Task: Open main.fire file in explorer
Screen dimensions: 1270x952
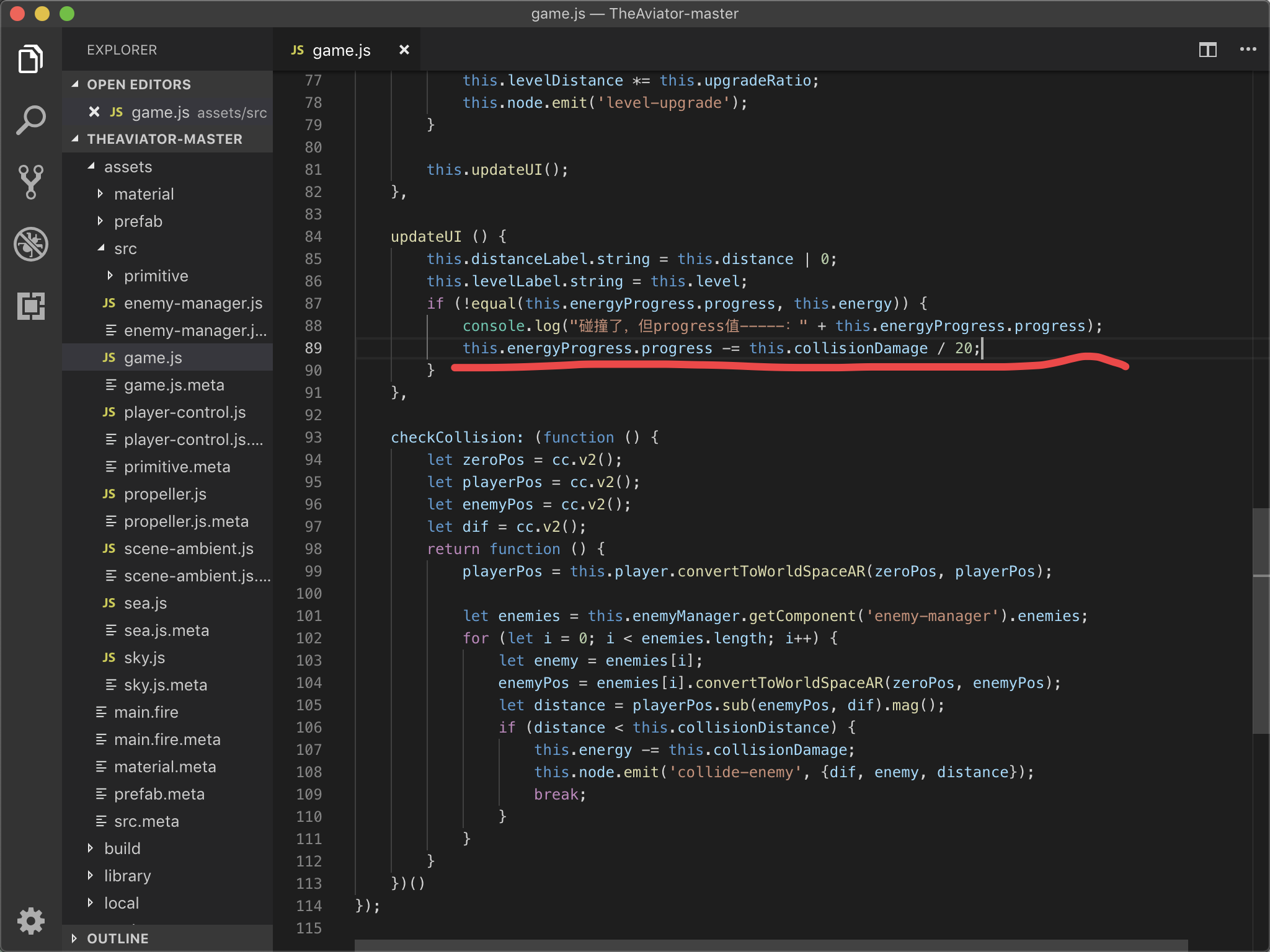Action: pyautogui.click(x=146, y=712)
